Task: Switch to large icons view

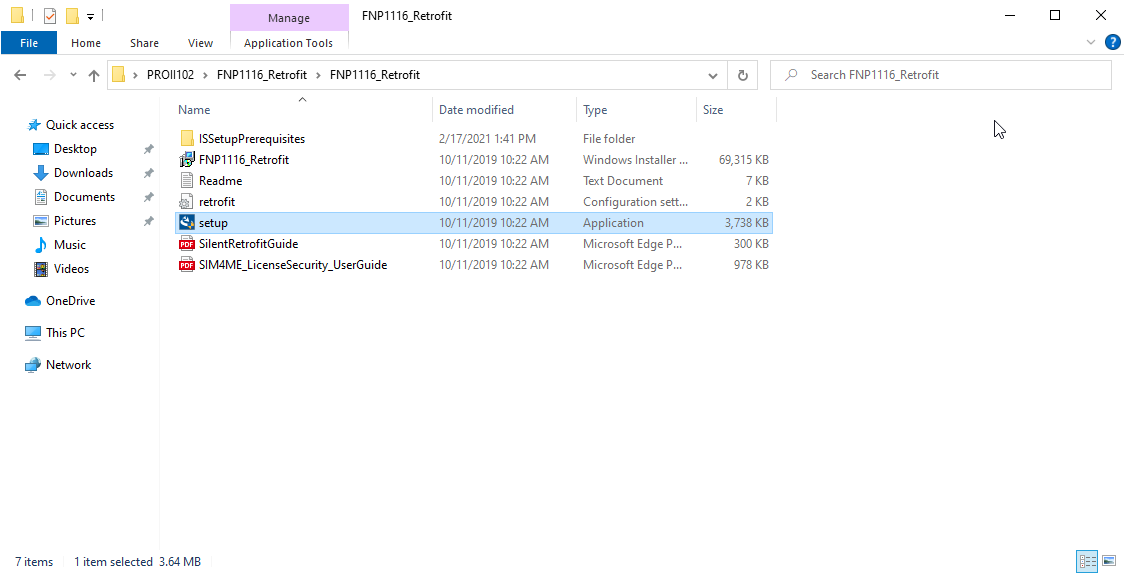Action: pyautogui.click(x=1108, y=561)
